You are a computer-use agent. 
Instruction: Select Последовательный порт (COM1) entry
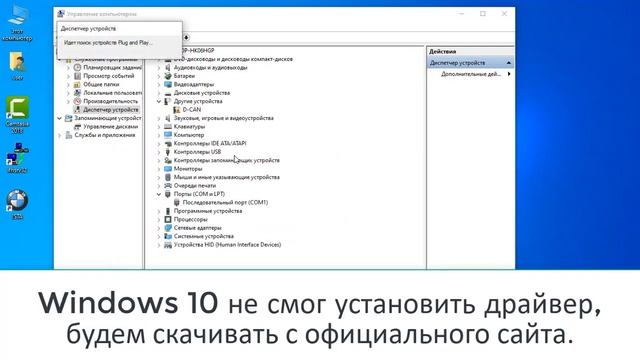click(x=225, y=202)
